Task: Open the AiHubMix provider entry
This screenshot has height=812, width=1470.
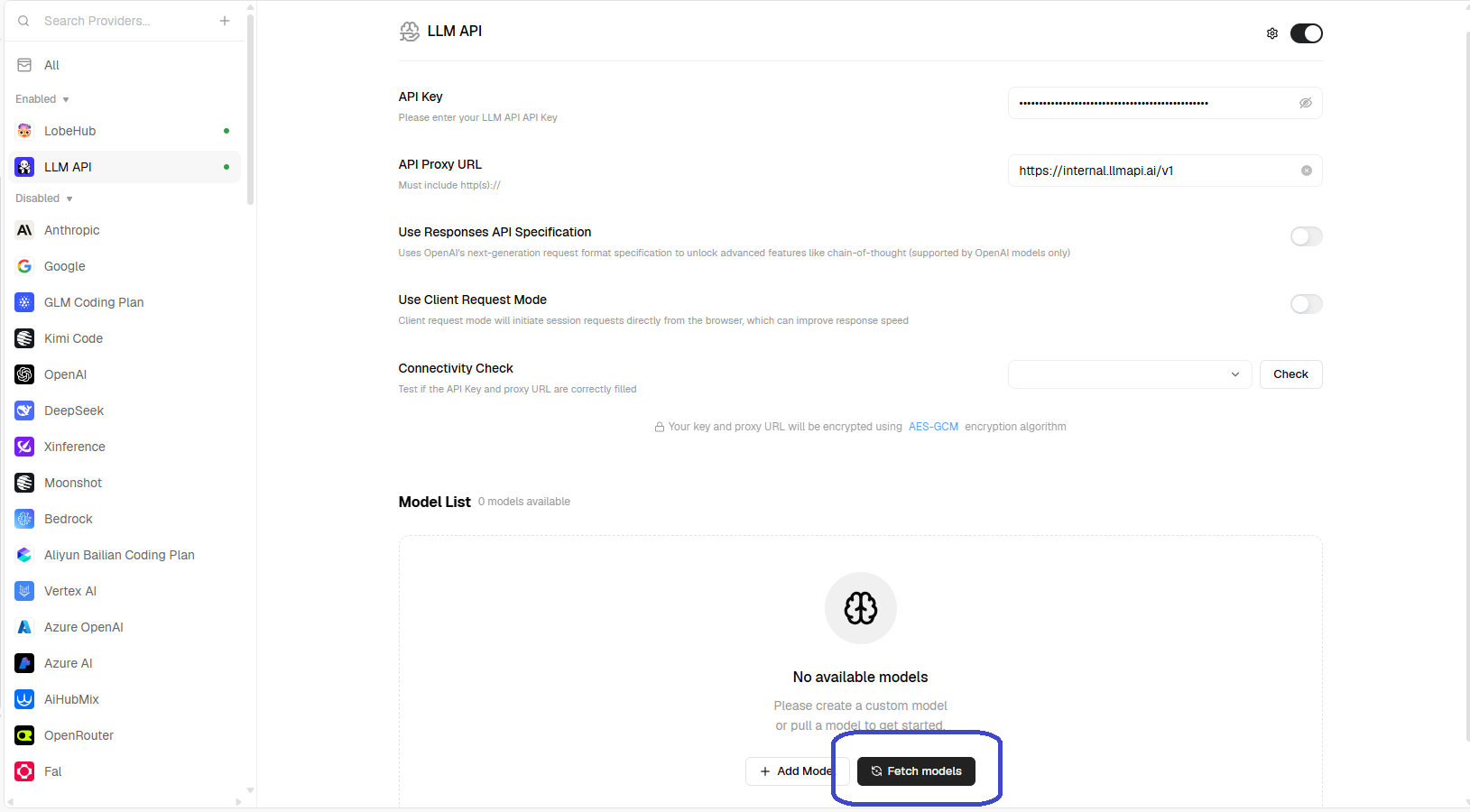Action: click(125, 699)
